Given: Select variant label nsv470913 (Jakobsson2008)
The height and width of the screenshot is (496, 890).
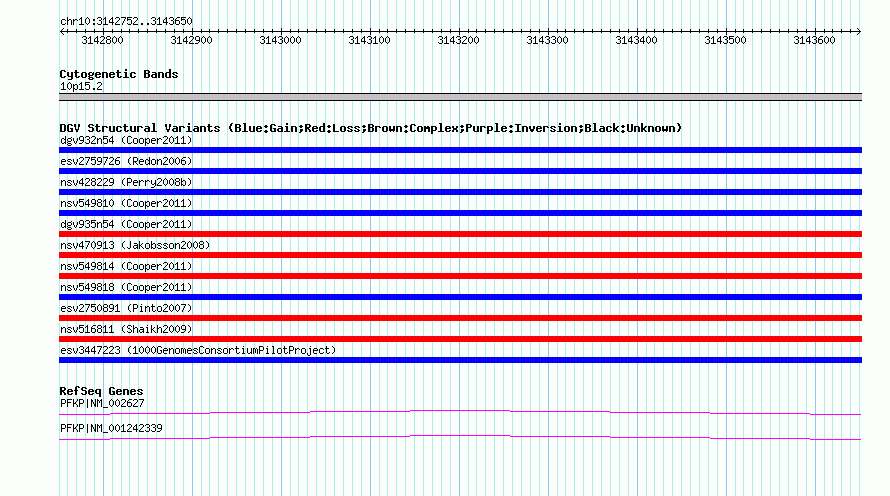Looking at the screenshot, I should [135, 245].
